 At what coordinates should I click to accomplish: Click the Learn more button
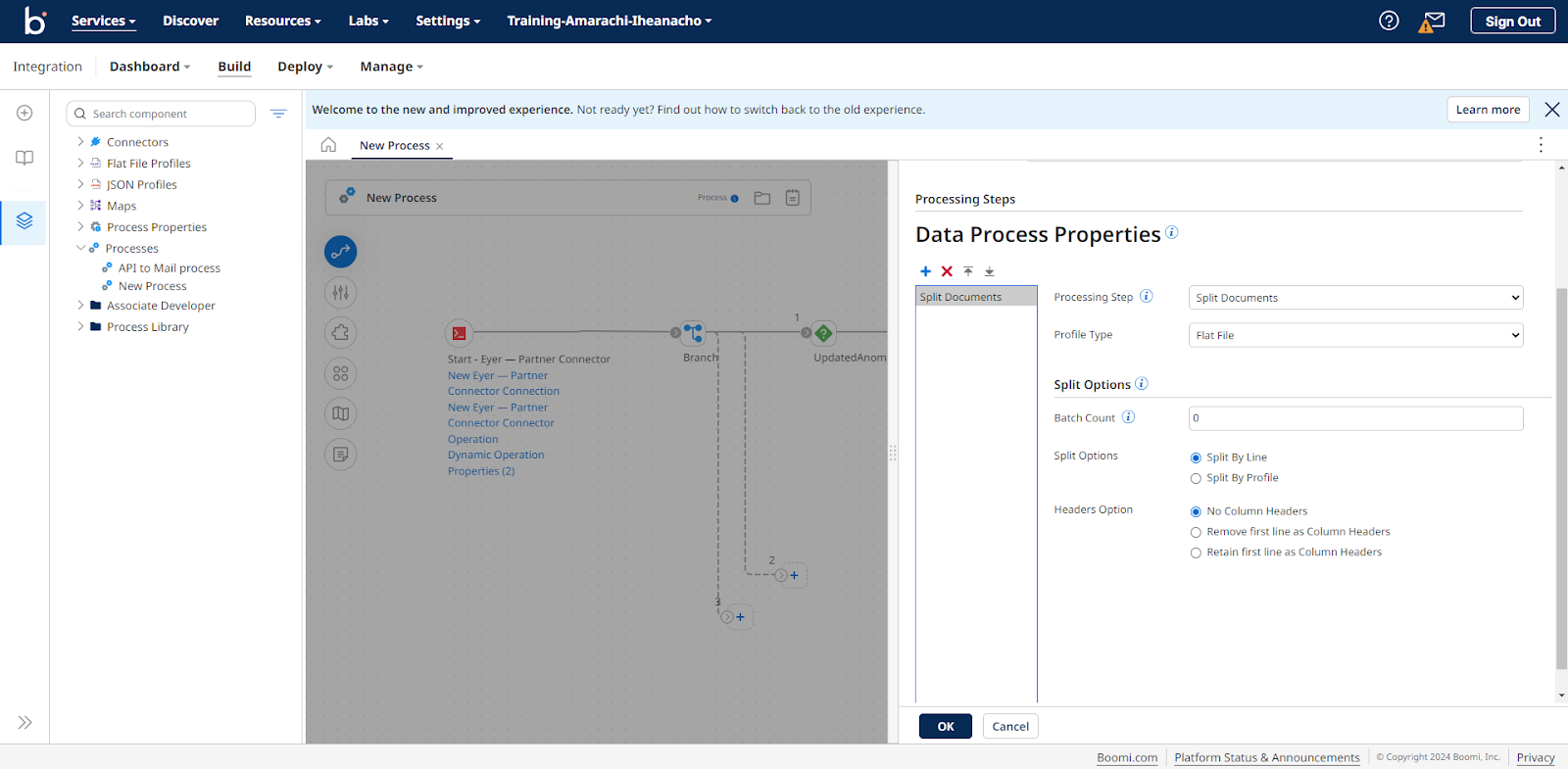1488,110
